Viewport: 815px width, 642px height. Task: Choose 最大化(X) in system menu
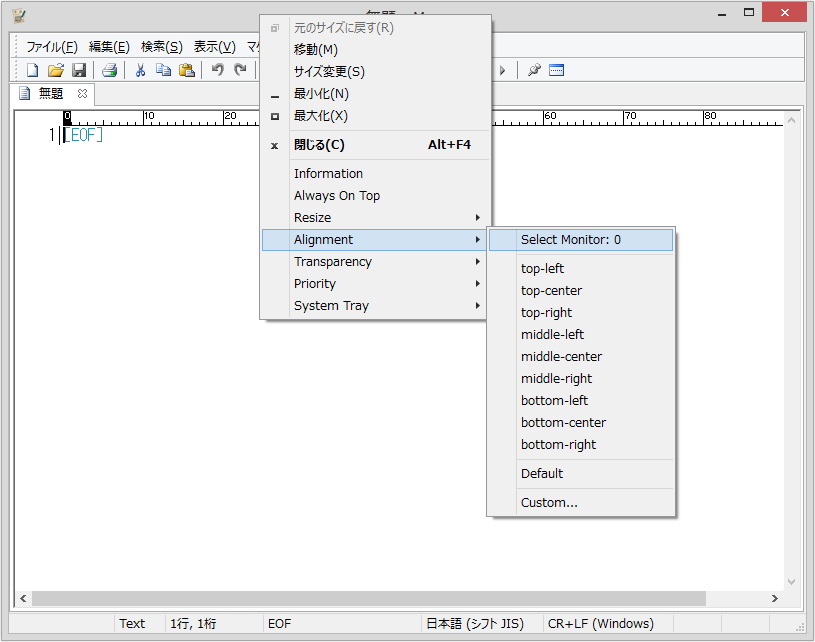tap(375, 116)
